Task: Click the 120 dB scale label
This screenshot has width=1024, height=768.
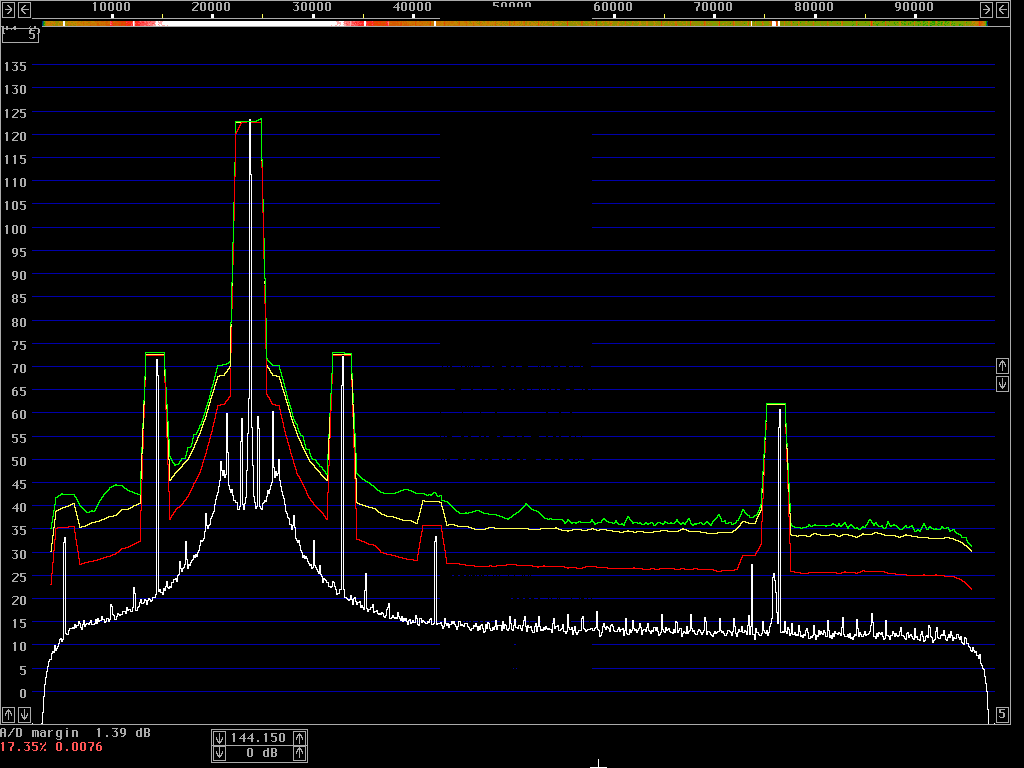Action: point(15,136)
